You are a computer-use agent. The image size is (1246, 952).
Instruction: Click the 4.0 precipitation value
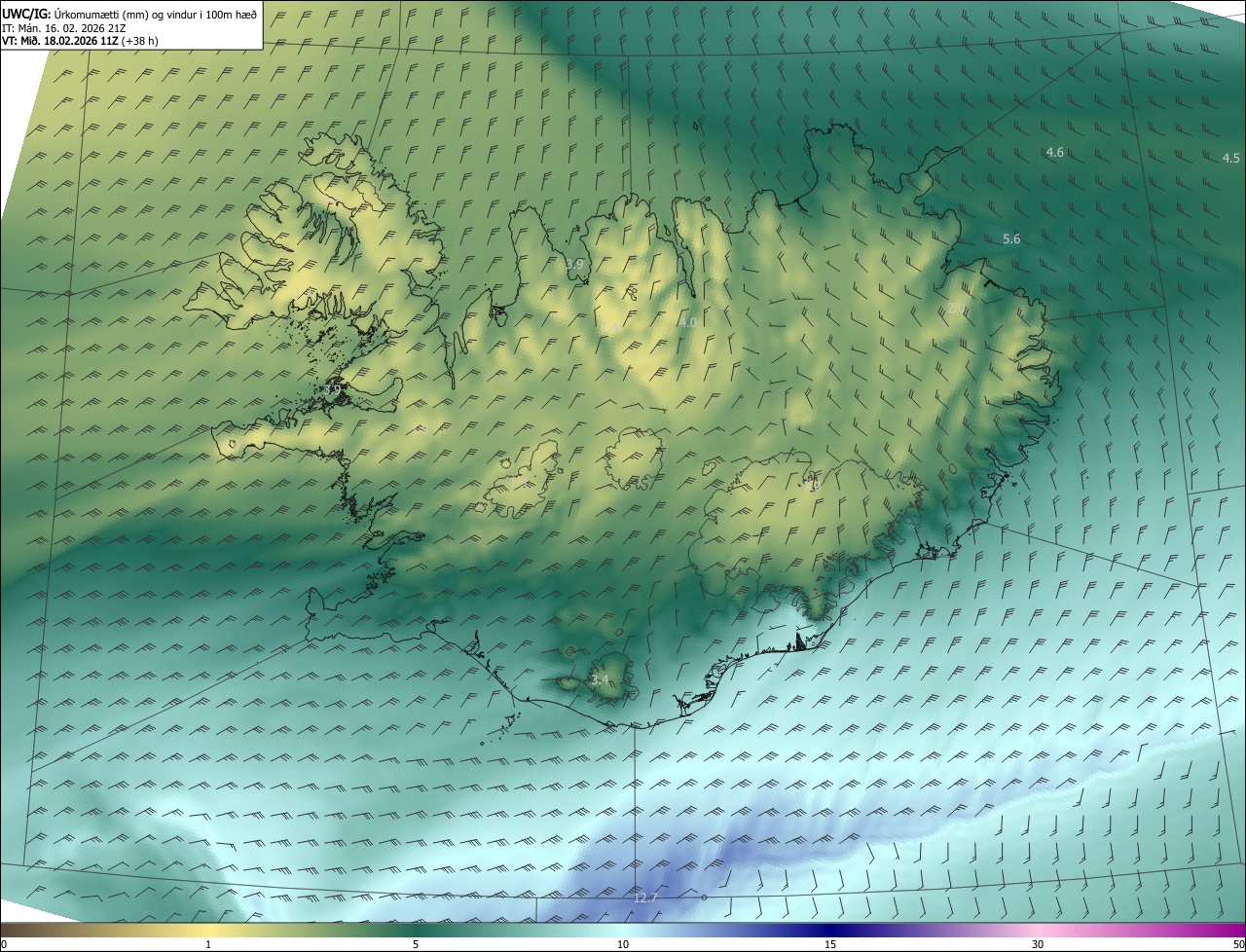tap(688, 322)
